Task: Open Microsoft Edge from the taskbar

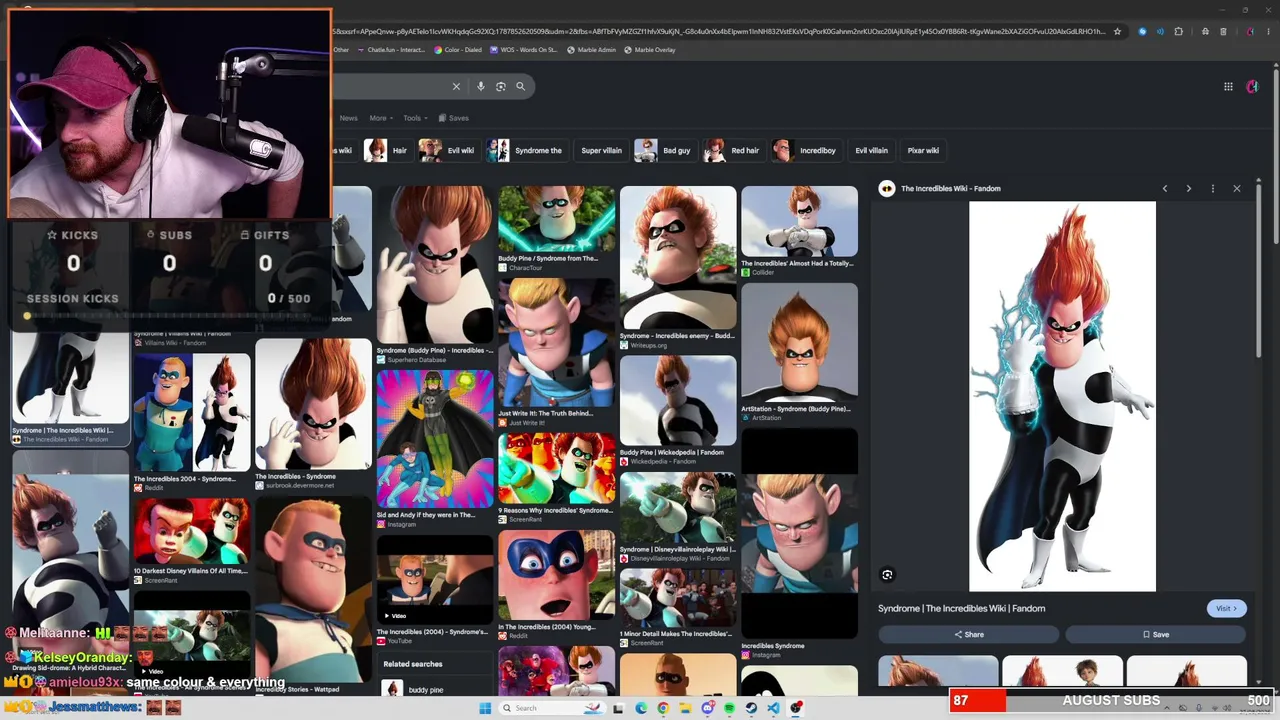Action: pos(641,708)
